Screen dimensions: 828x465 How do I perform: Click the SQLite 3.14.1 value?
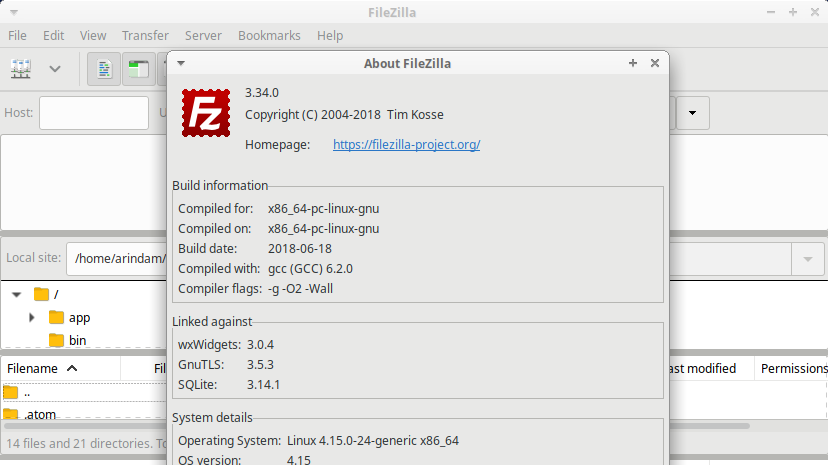point(264,385)
